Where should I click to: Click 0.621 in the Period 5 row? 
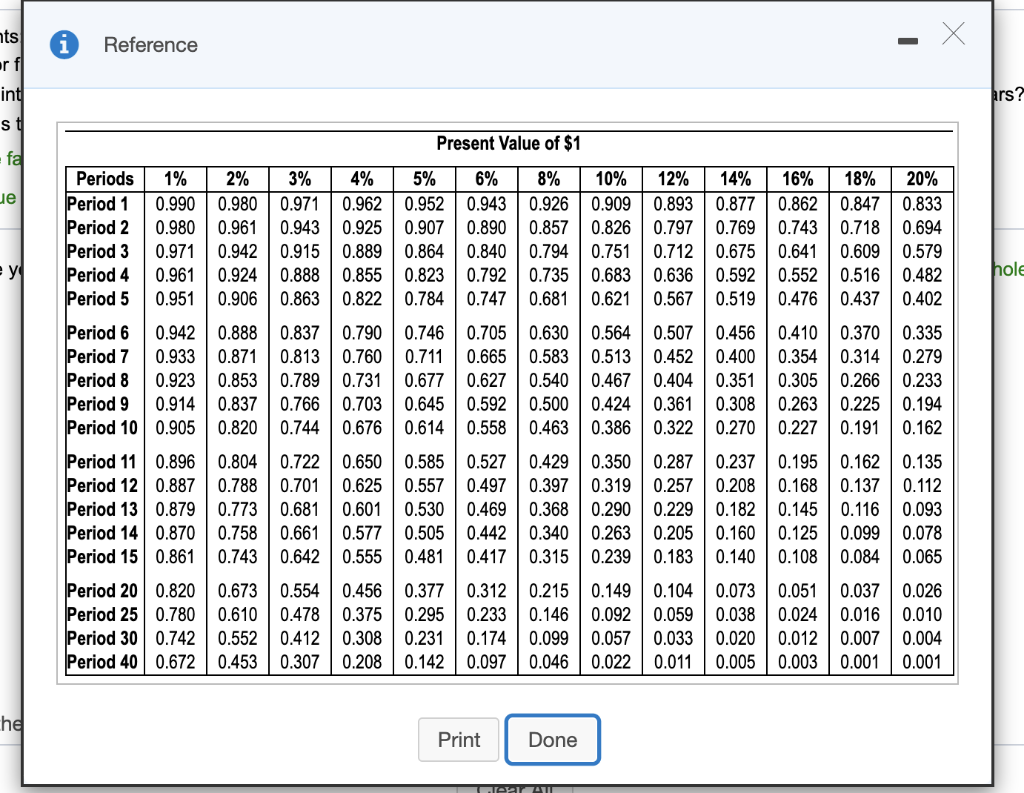point(611,299)
